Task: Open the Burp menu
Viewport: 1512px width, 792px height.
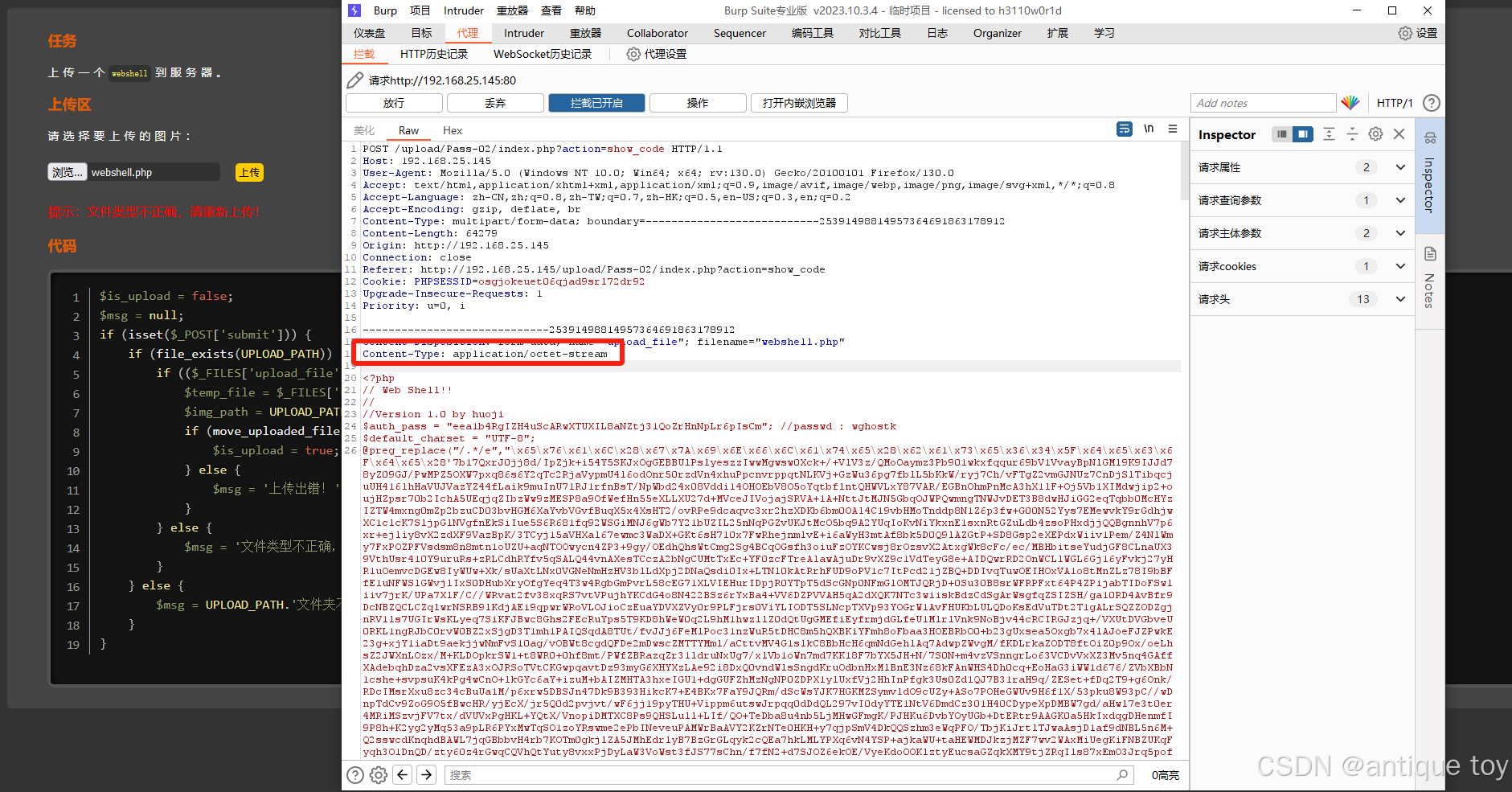Action: tap(385, 10)
